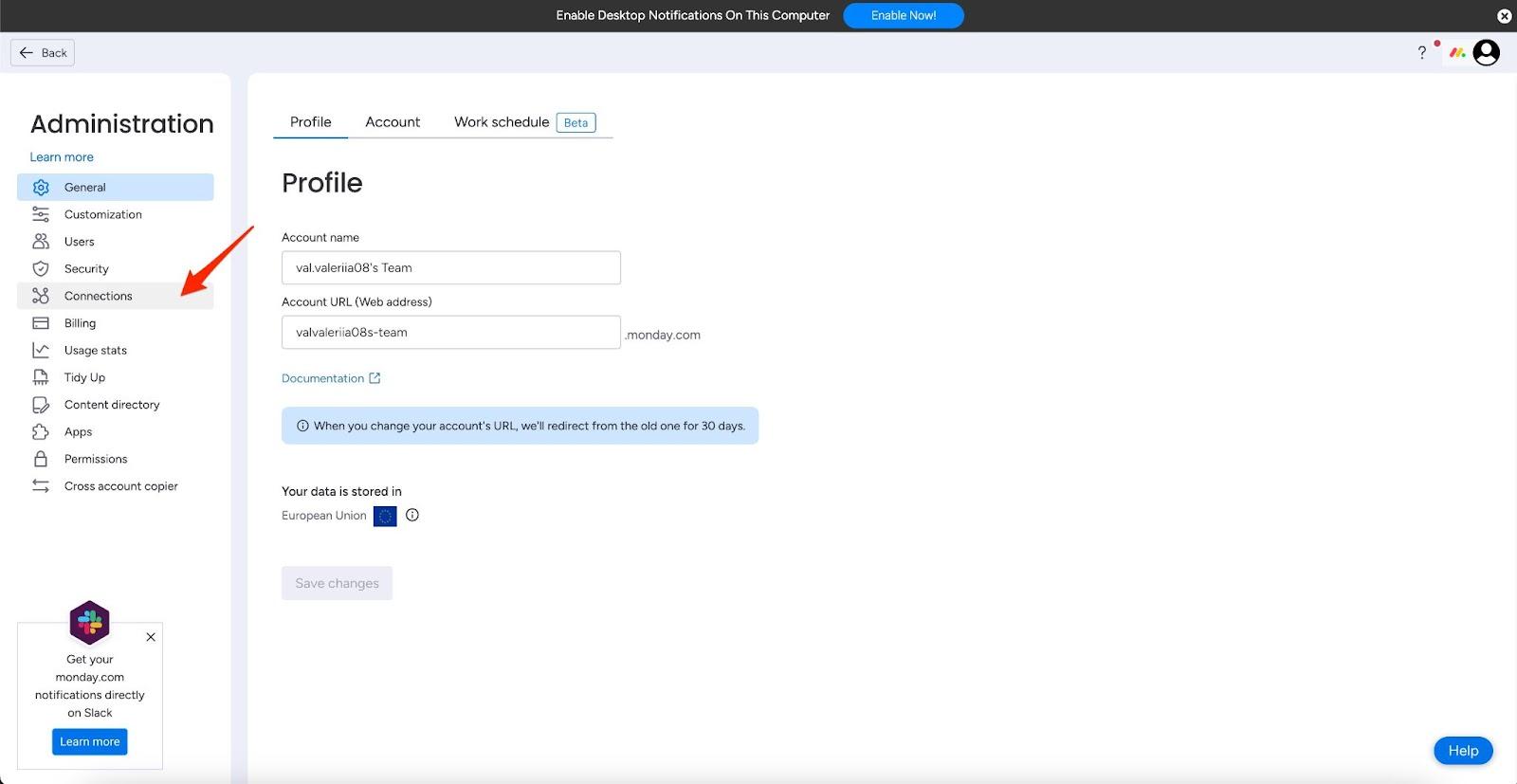Click the Back button
Viewport: 1517px width, 784px height.
[x=43, y=53]
